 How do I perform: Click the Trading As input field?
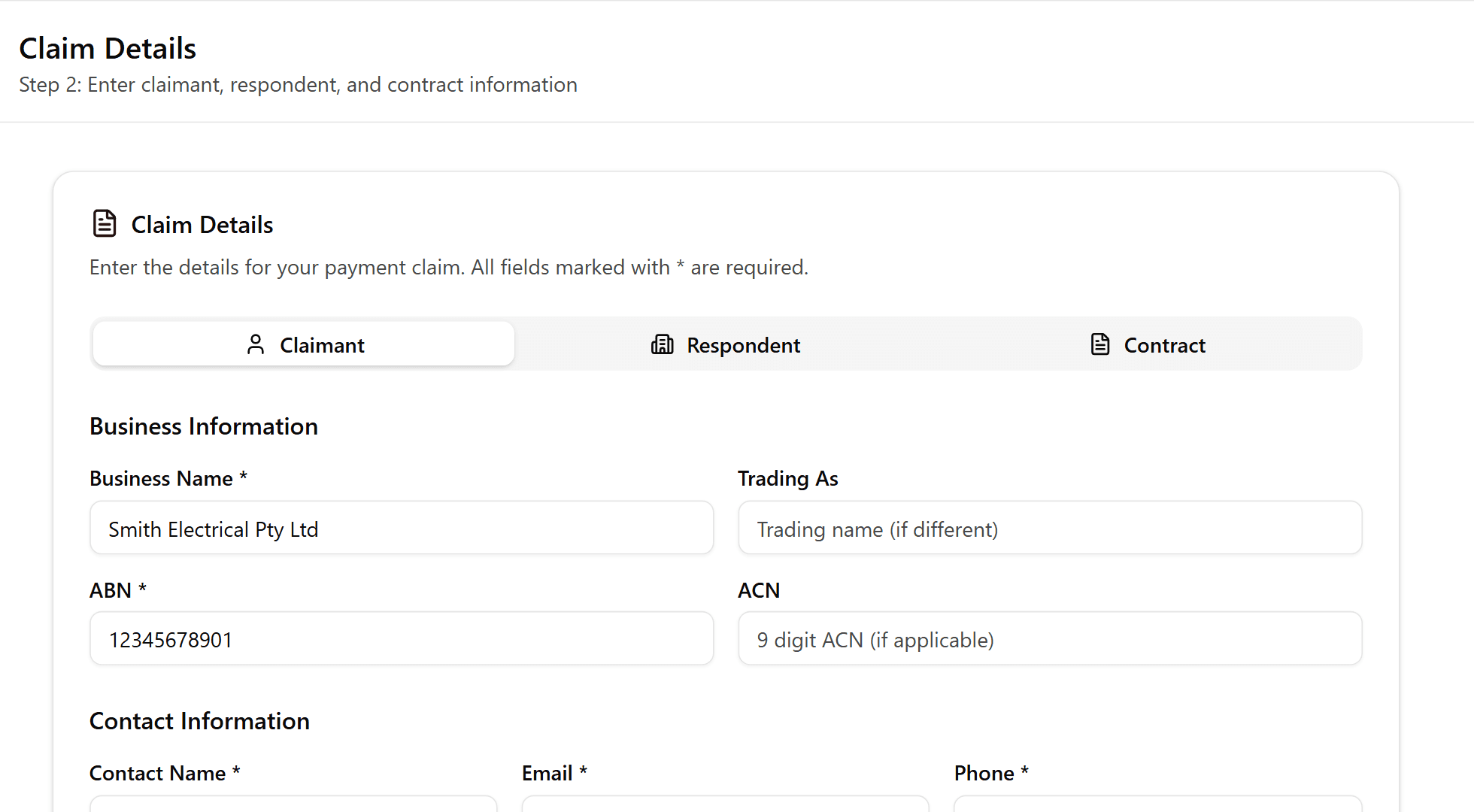click(x=1049, y=528)
